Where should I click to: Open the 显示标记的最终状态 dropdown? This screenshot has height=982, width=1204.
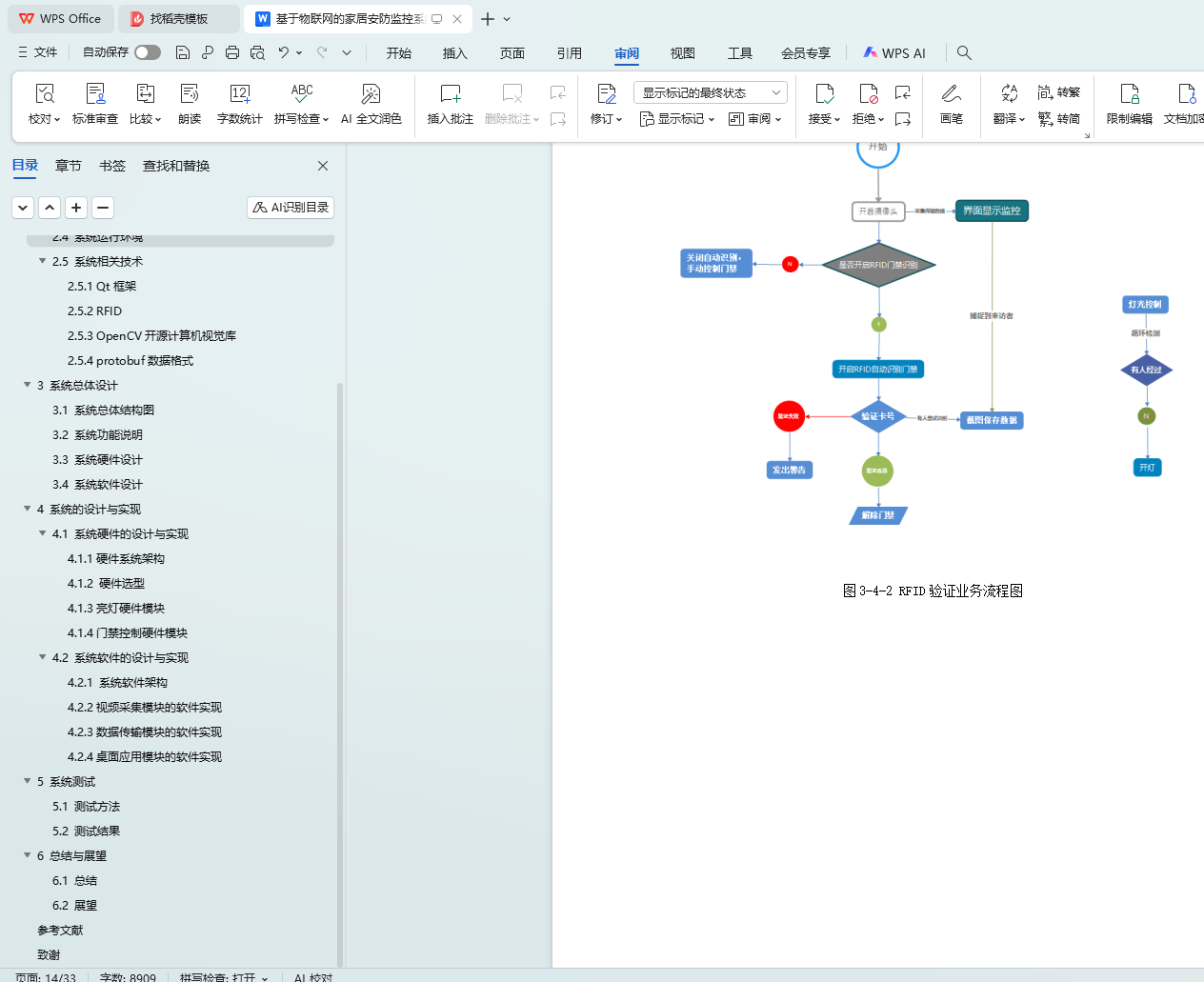(x=710, y=92)
